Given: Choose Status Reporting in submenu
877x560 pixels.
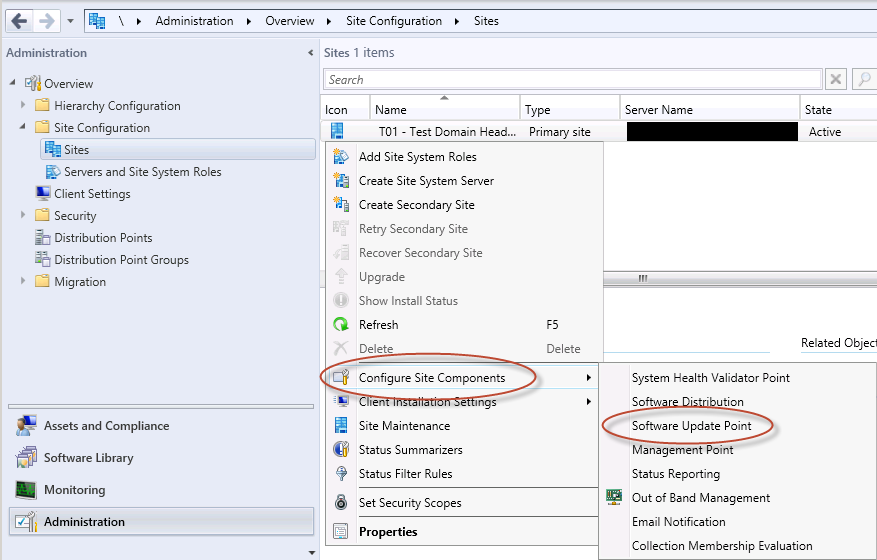Looking at the screenshot, I should 676,474.
